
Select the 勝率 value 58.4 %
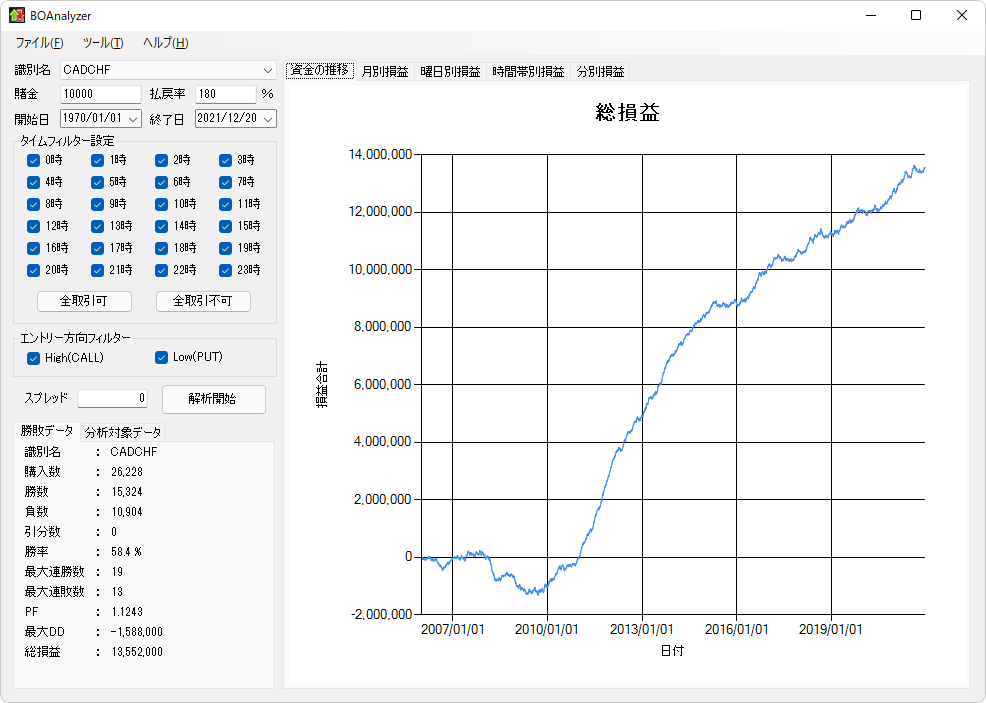(126, 552)
